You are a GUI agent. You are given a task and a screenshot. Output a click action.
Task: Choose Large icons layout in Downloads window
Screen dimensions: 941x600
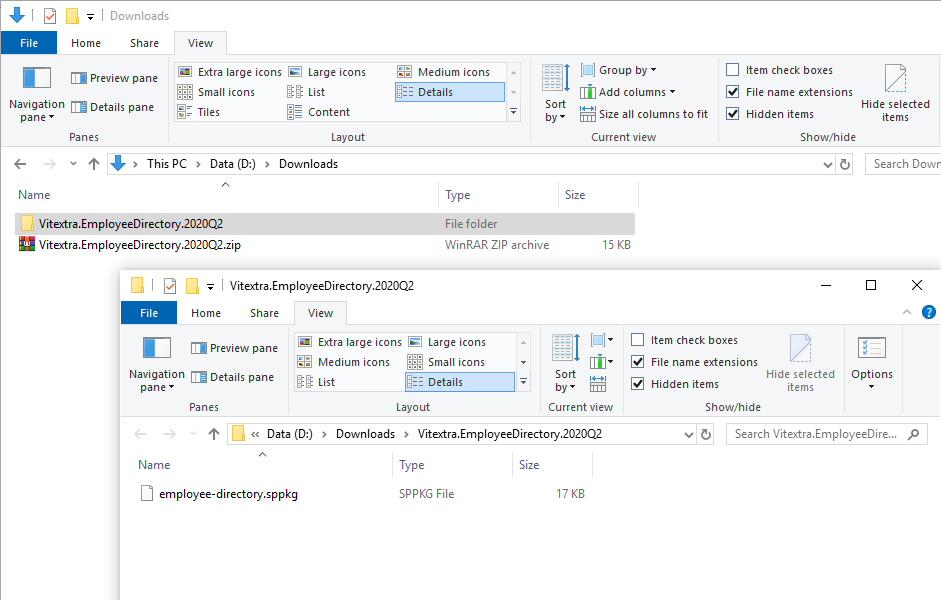327,72
